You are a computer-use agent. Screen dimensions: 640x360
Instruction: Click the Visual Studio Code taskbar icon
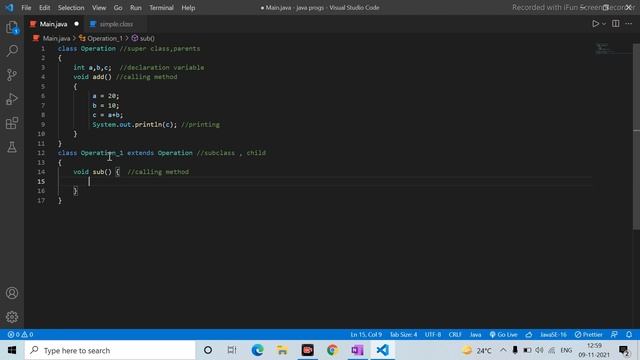pyautogui.click(x=382, y=350)
